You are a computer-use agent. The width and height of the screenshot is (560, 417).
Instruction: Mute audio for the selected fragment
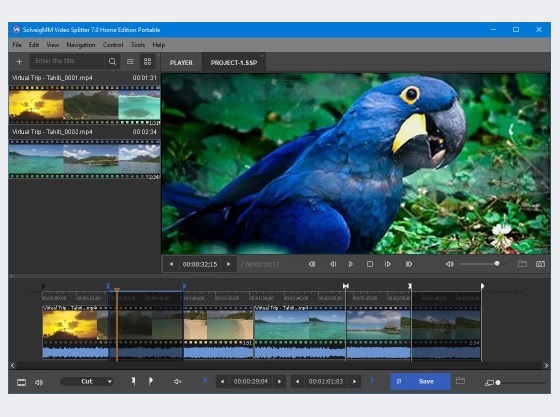click(178, 382)
